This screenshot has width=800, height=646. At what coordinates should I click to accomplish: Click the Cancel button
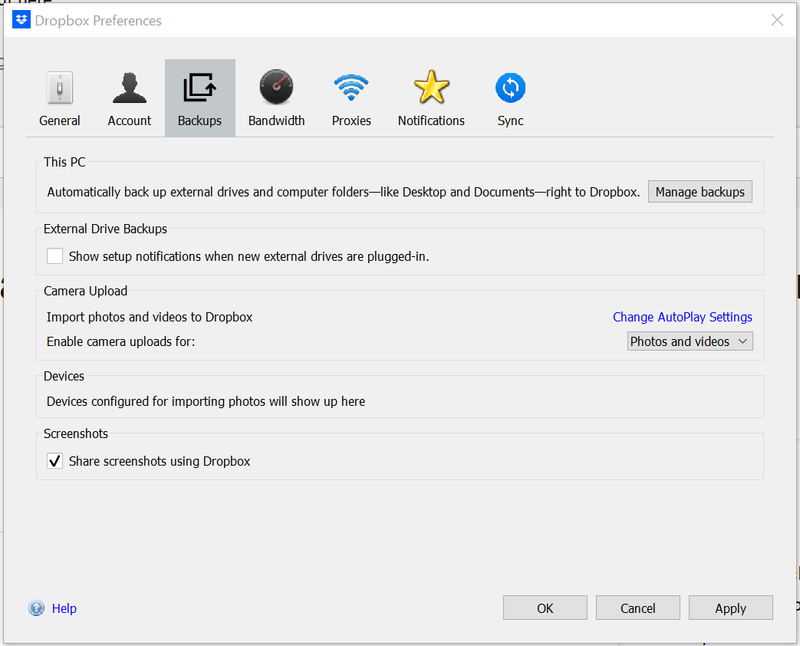[637, 608]
